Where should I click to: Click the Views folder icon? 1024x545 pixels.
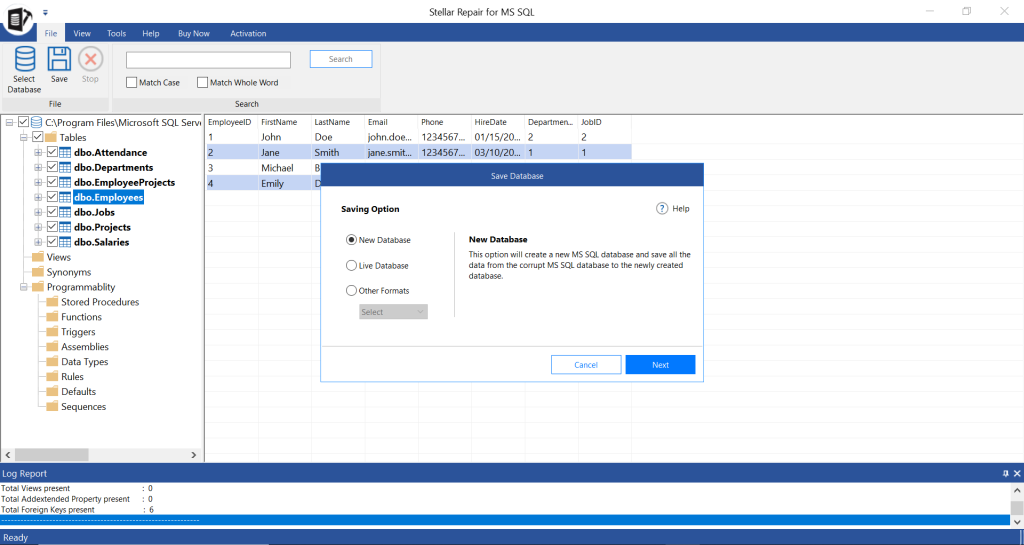[39, 257]
